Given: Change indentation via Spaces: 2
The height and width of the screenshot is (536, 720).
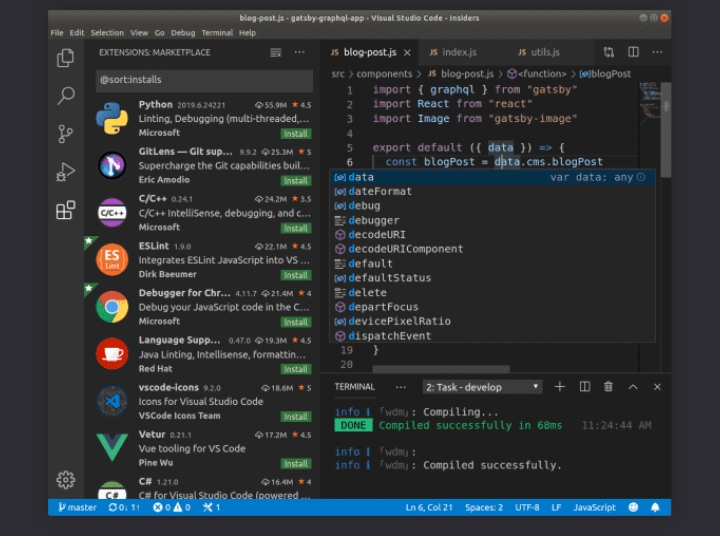Looking at the screenshot, I should (484, 507).
